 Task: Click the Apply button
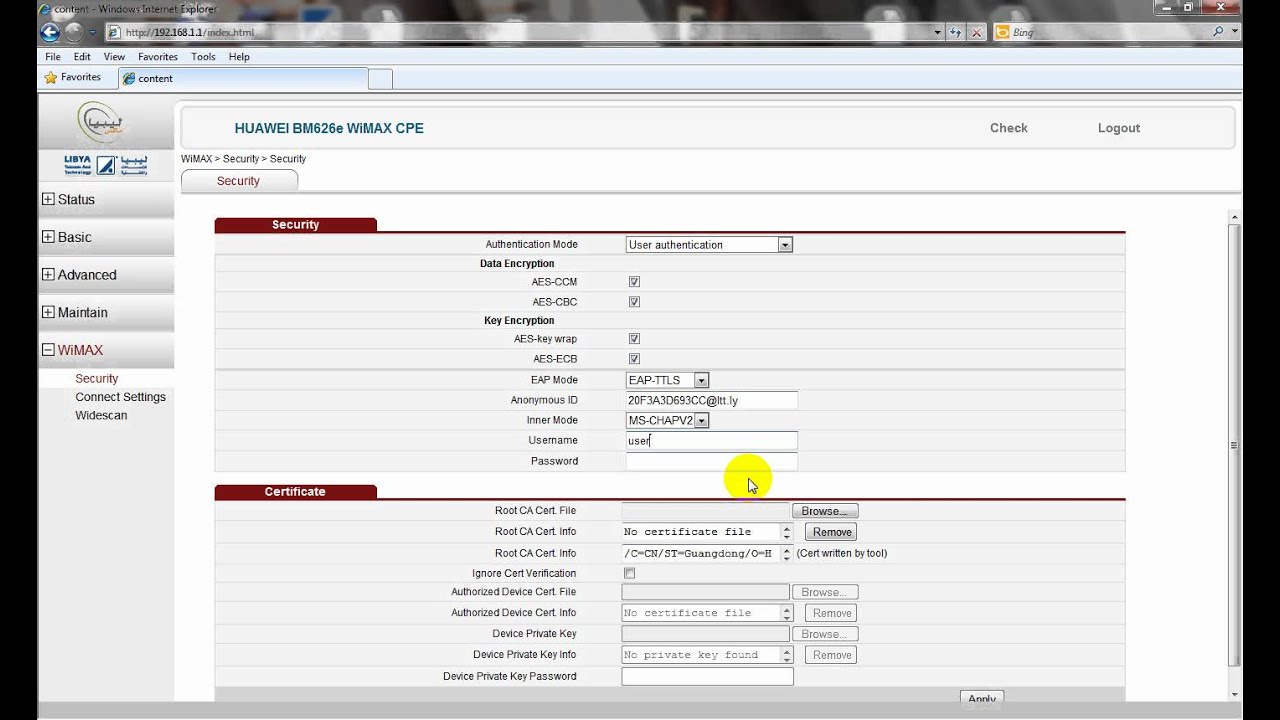(982, 698)
